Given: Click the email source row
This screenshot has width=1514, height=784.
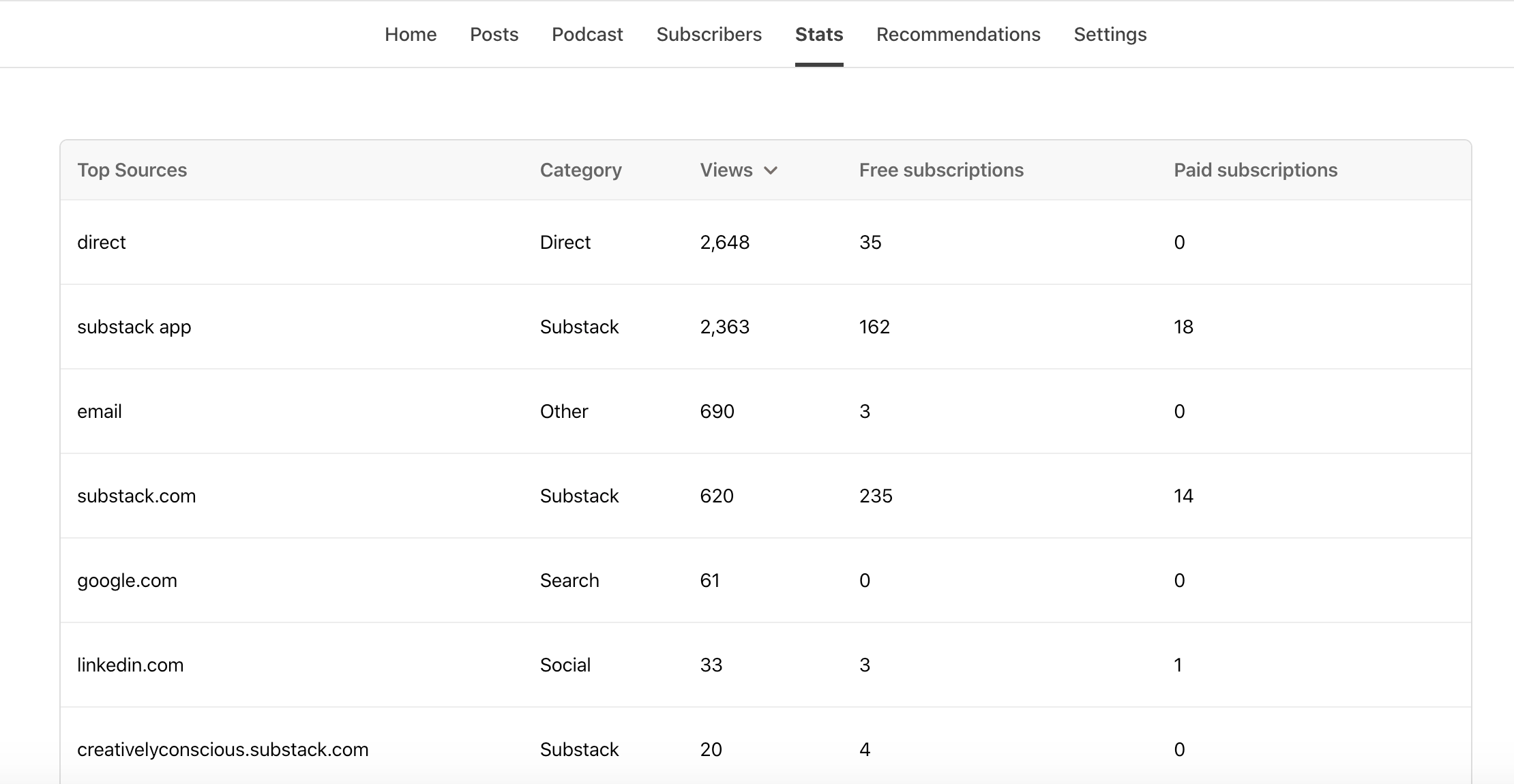Looking at the screenshot, I should (x=100, y=411).
